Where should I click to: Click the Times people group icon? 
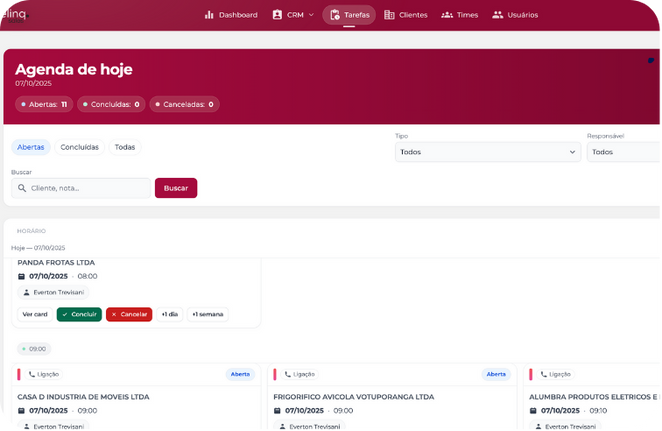point(447,15)
